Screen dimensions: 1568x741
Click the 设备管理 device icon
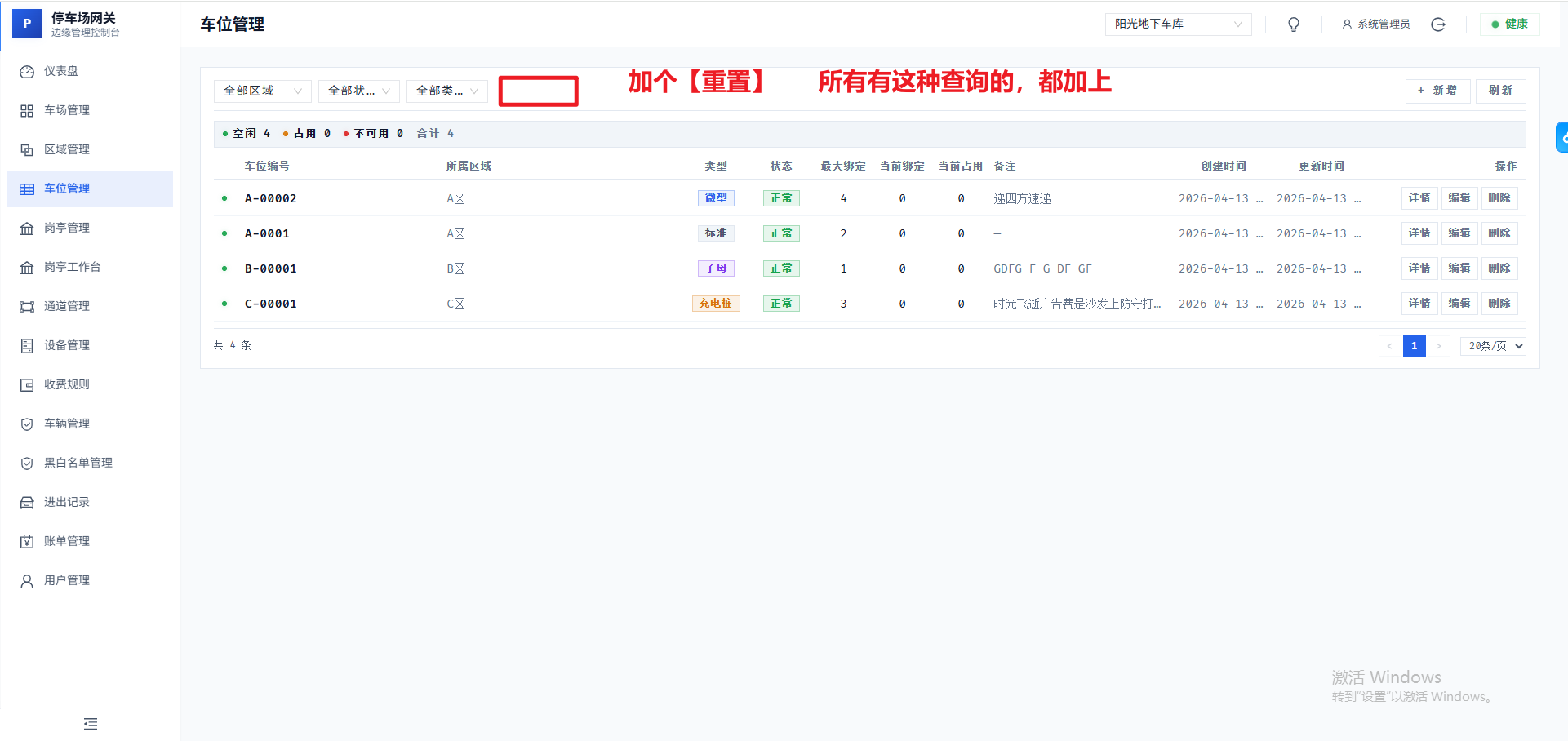click(x=27, y=346)
